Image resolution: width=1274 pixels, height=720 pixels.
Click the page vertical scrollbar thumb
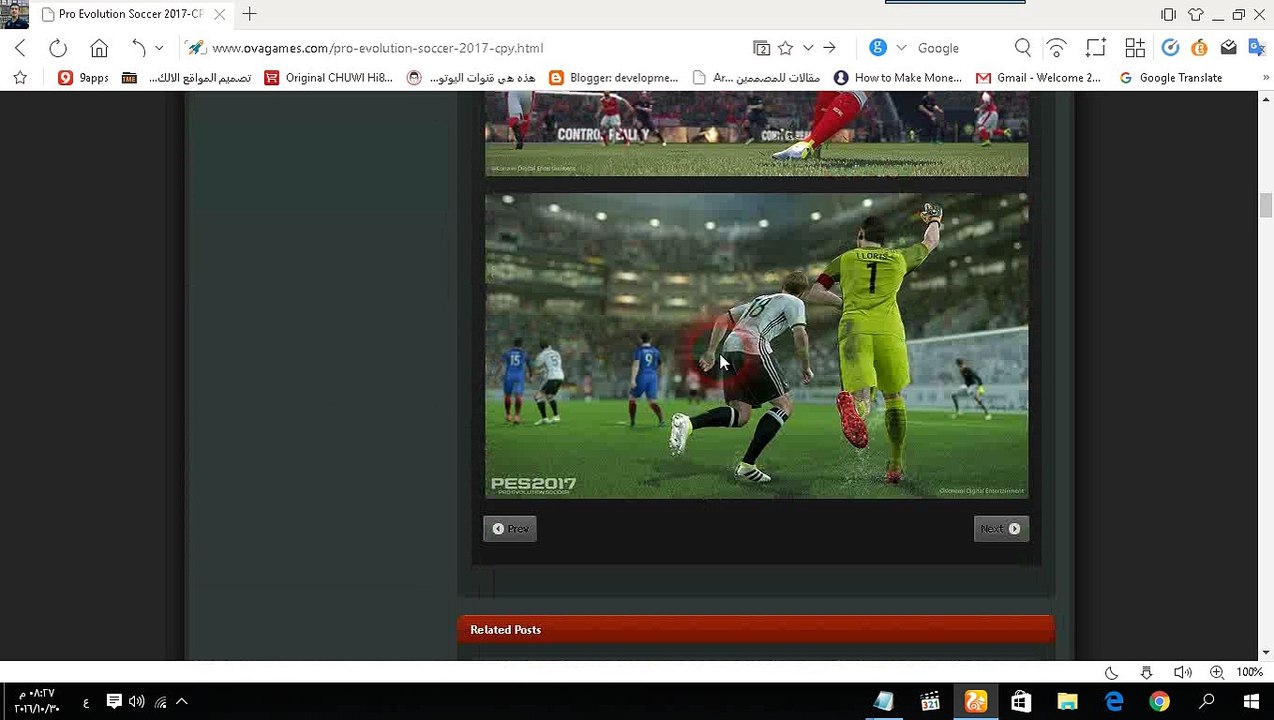(1265, 204)
